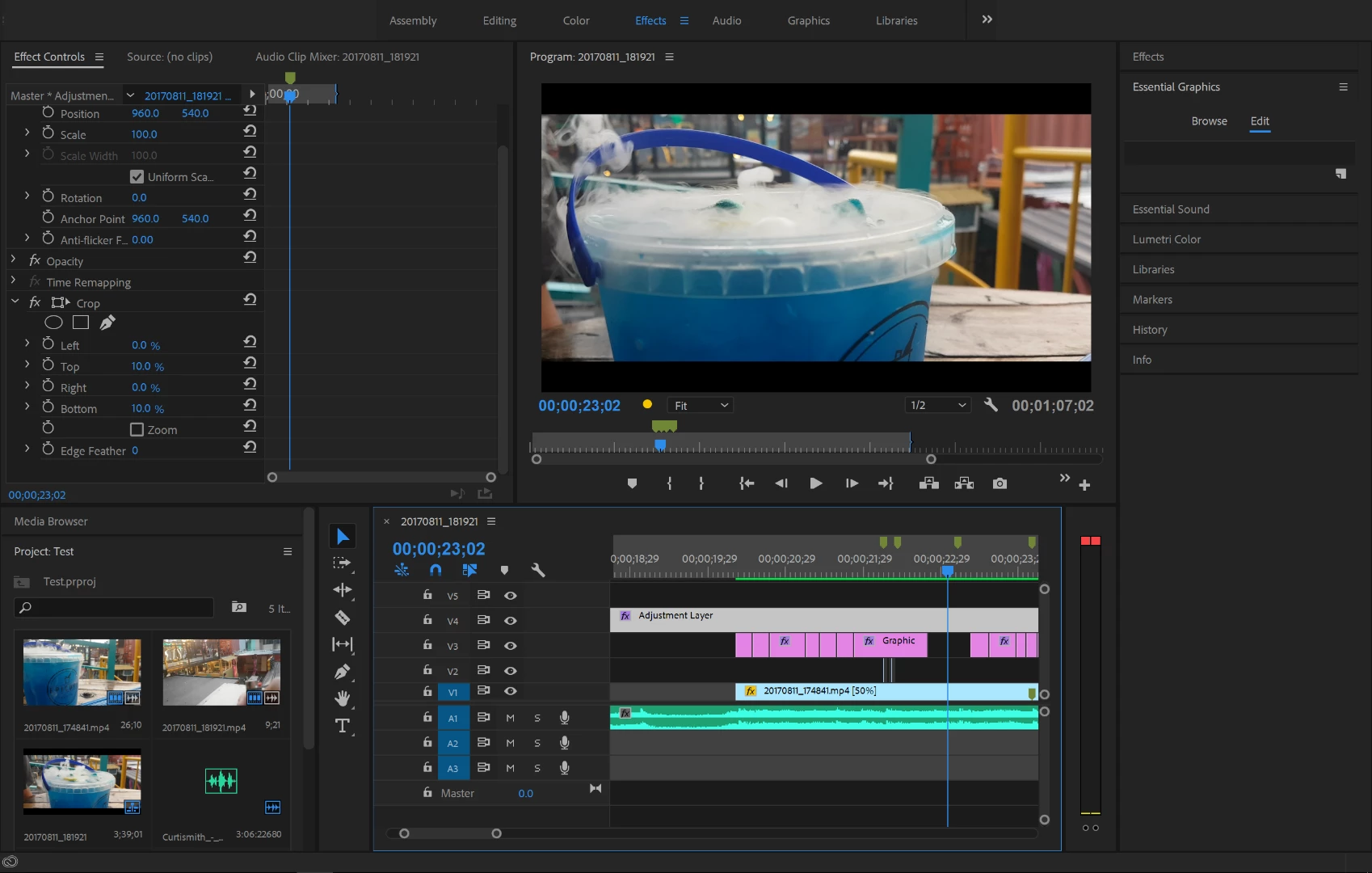This screenshot has height=873, width=1372.
Task: Create an ellipse mask for Crop
Action: 53,323
